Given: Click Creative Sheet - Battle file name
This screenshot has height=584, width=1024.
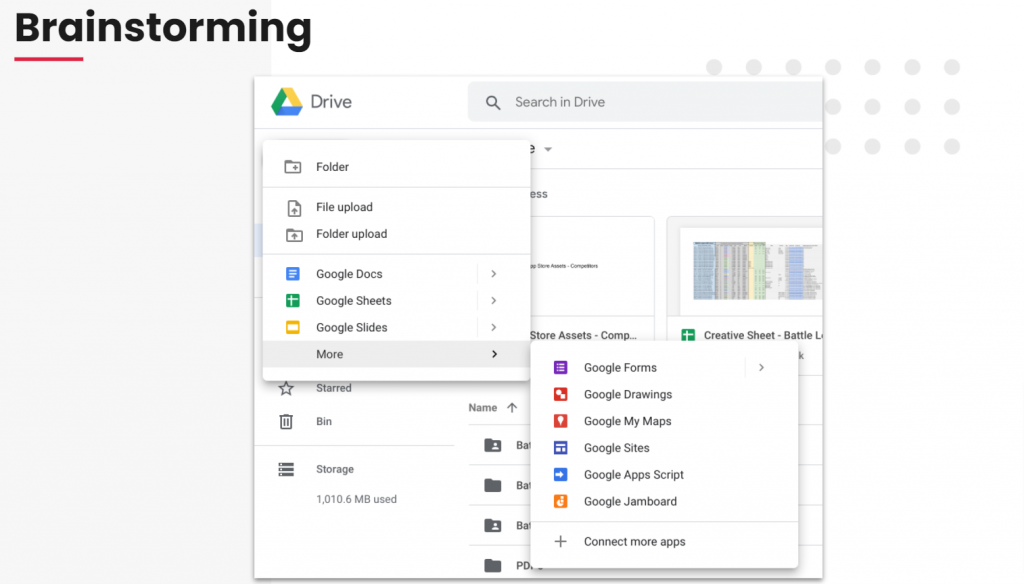Looking at the screenshot, I should click(x=763, y=335).
